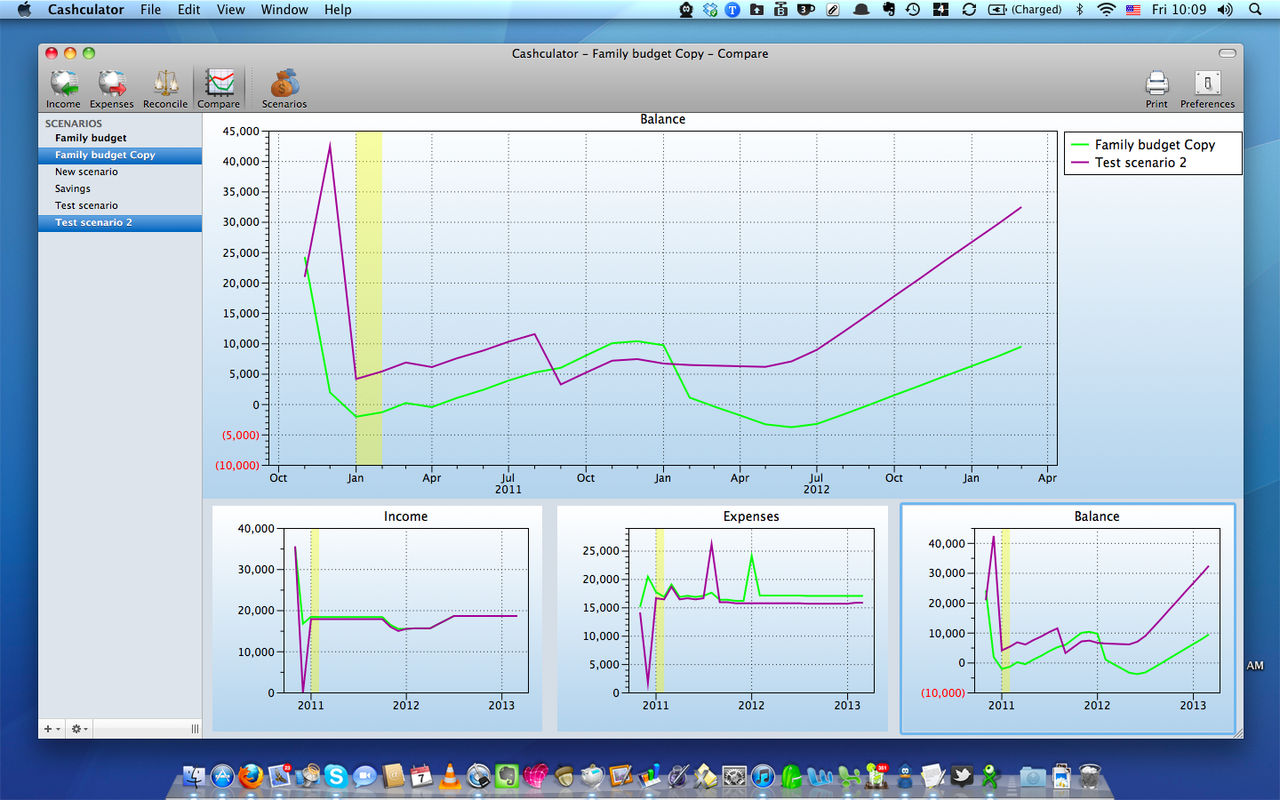Open the View menu
The height and width of the screenshot is (800, 1280).
(231, 9)
